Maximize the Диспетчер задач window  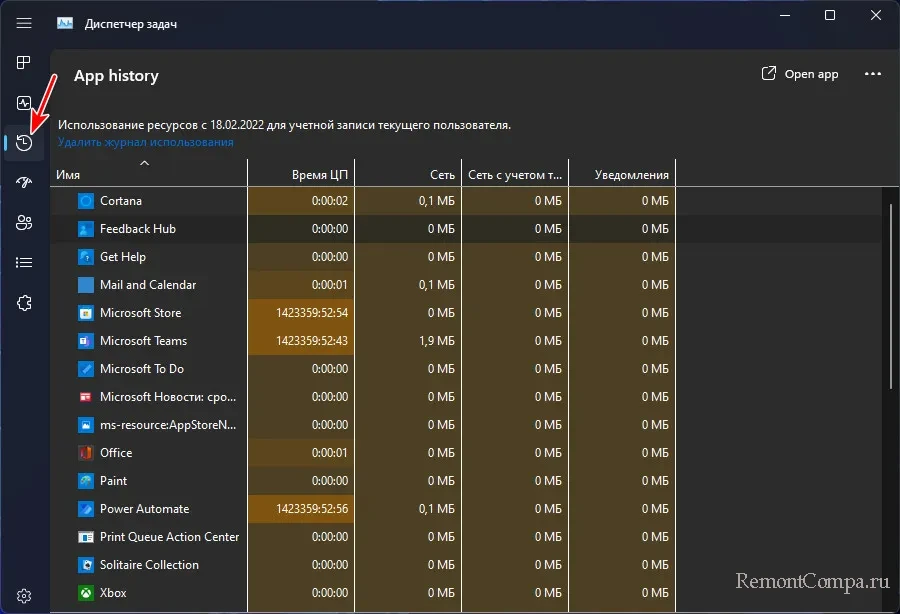pyautogui.click(x=829, y=15)
